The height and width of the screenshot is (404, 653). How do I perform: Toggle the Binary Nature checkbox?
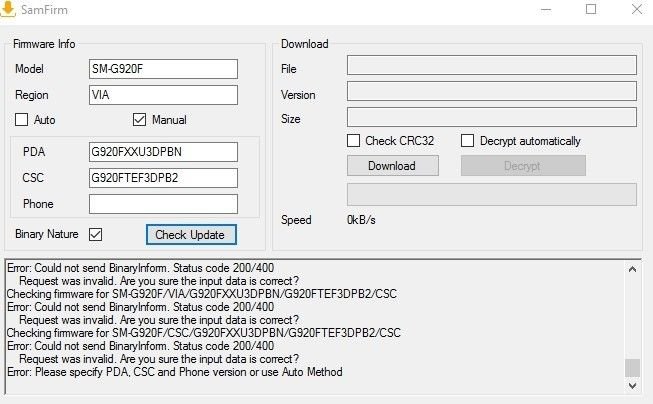pos(96,234)
